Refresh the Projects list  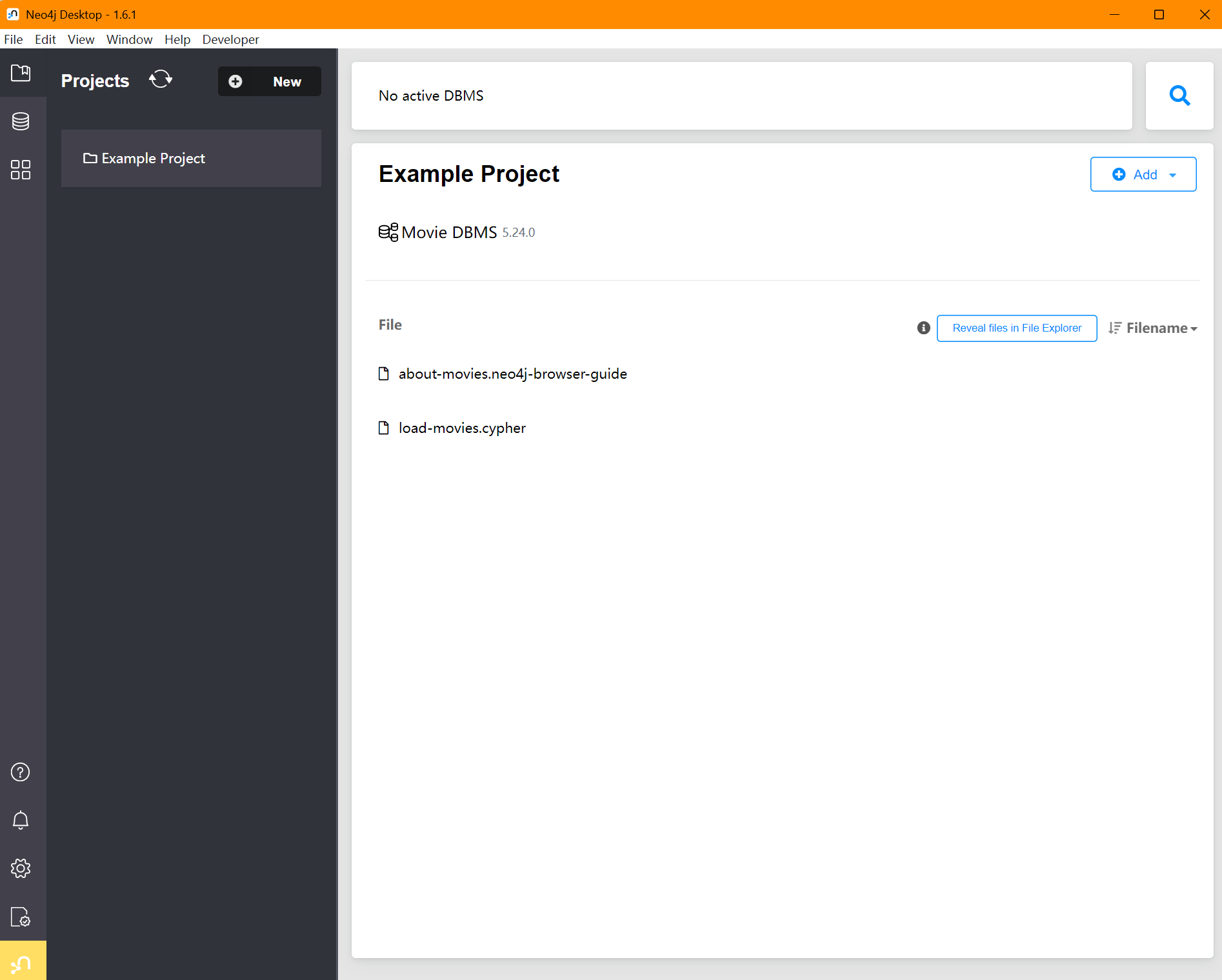(x=160, y=79)
